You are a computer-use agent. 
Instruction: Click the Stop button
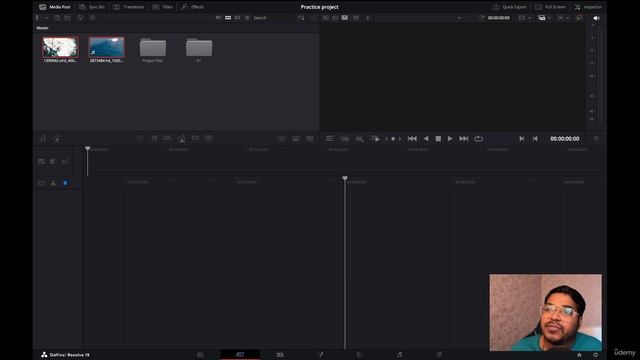coord(438,139)
